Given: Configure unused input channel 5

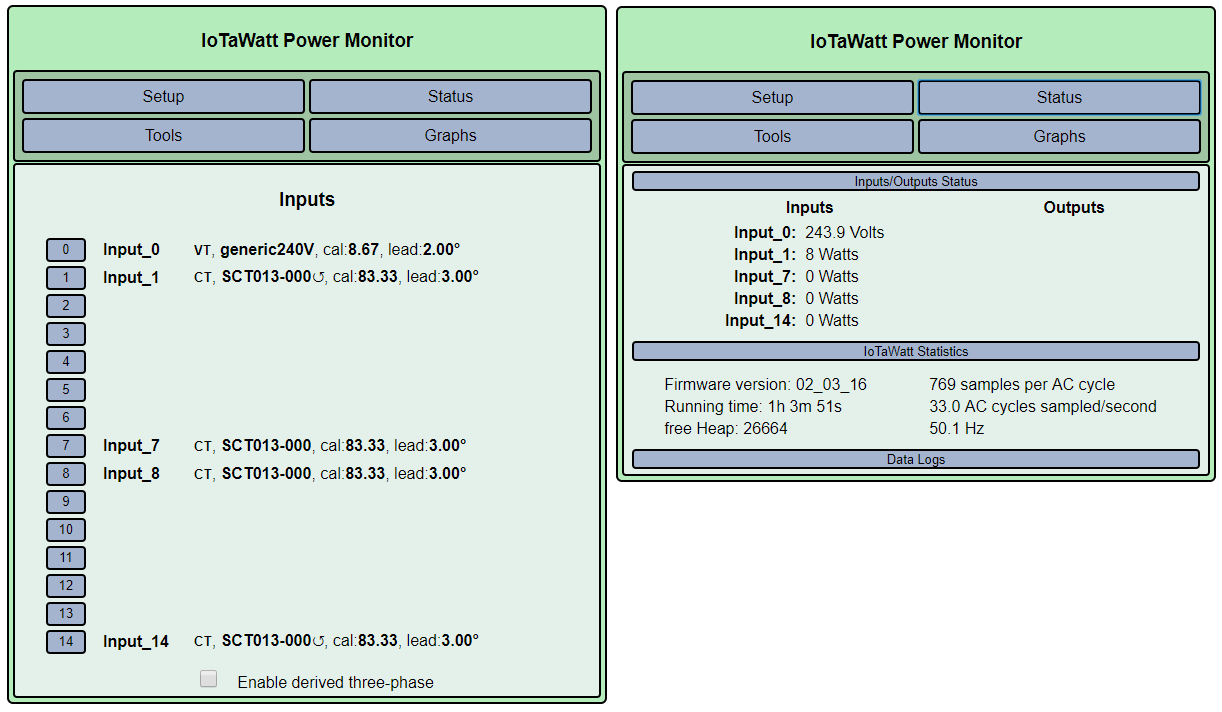Looking at the screenshot, I should pyautogui.click(x=66, y=390).
